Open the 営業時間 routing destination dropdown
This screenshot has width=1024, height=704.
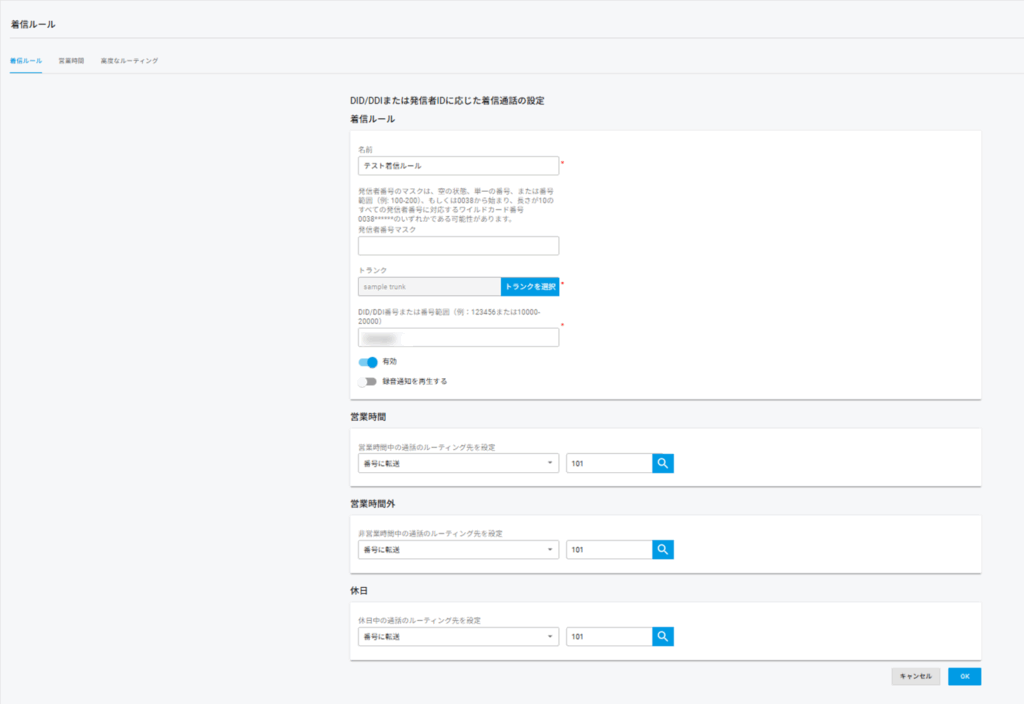[458, 463]
